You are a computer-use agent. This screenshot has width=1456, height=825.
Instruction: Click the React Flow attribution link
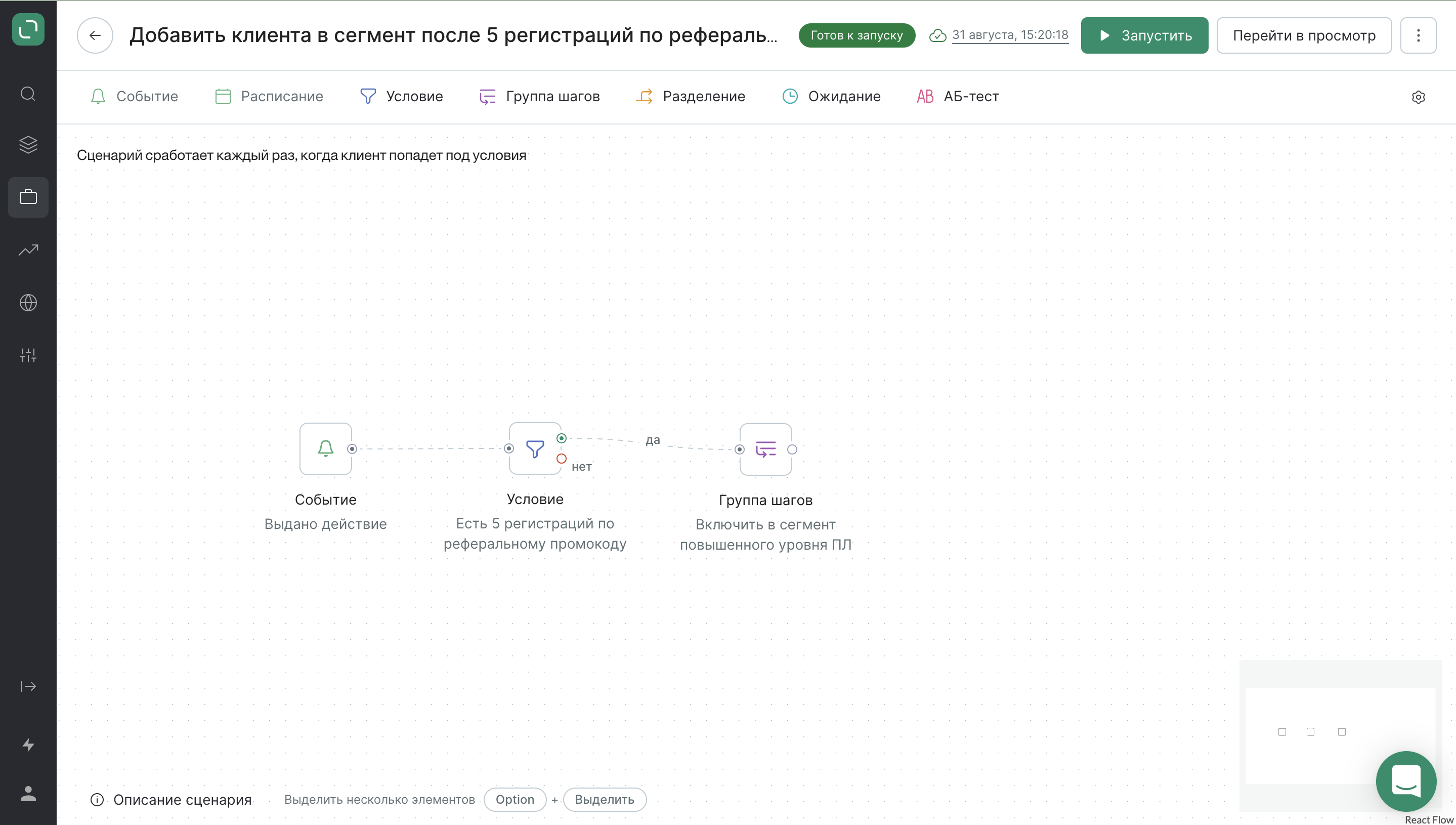1429,820
